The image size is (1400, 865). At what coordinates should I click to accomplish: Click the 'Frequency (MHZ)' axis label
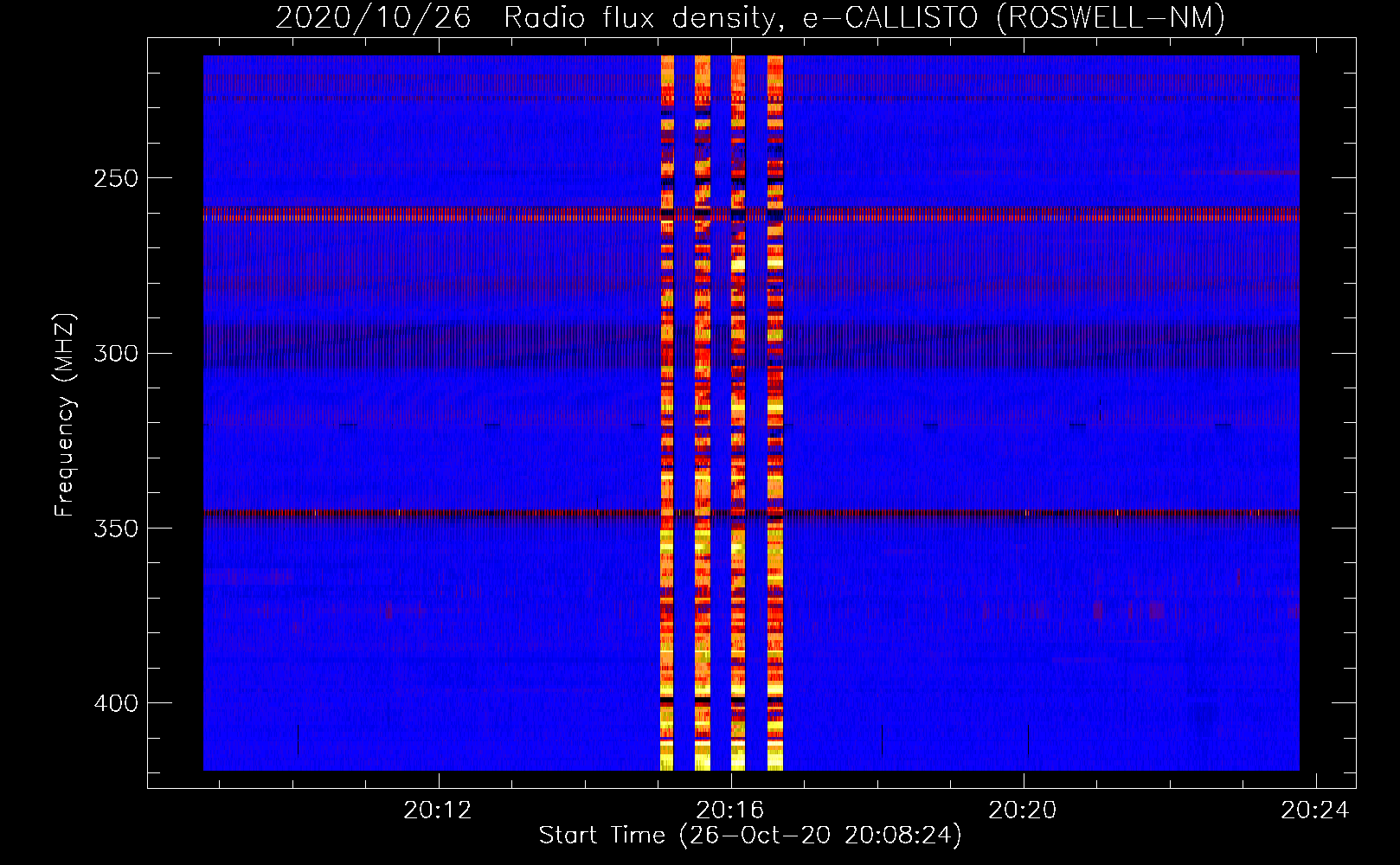tap(65, 415)
